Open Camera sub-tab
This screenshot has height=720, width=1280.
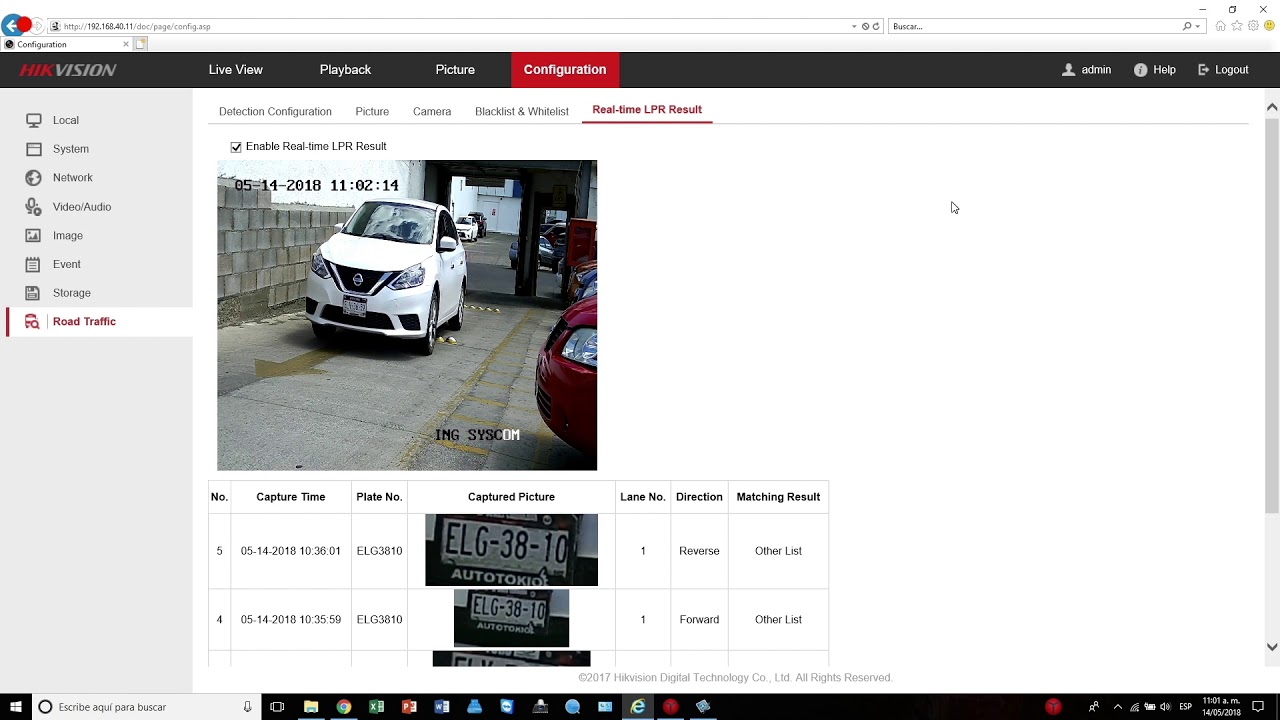[x=432, y=112]
